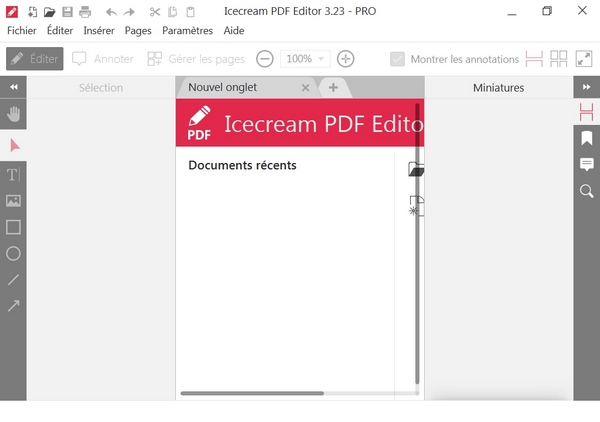This screenshot has width=600, height=422.
Task: Open the Insérer menu
Action: pyautogui.click(x=99, y=31)
